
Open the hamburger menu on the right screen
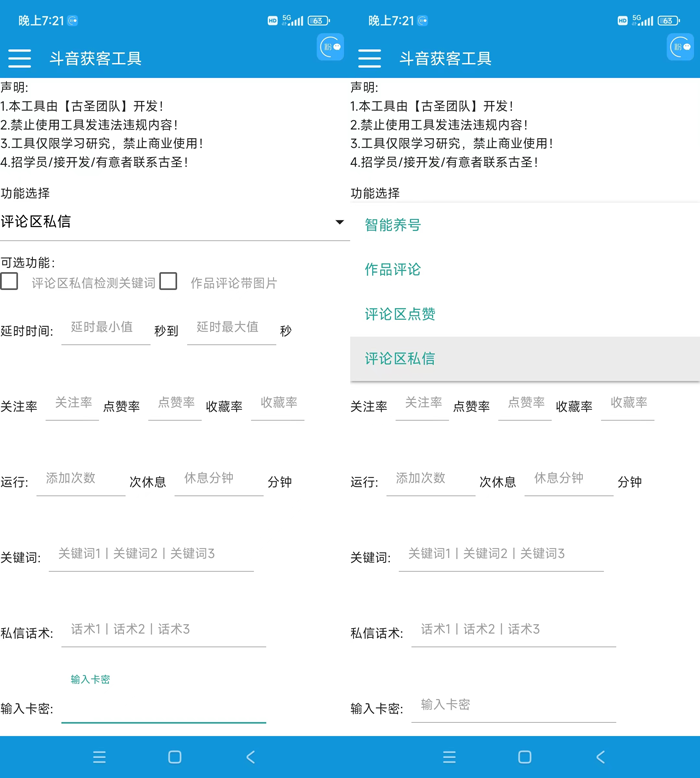370,59
